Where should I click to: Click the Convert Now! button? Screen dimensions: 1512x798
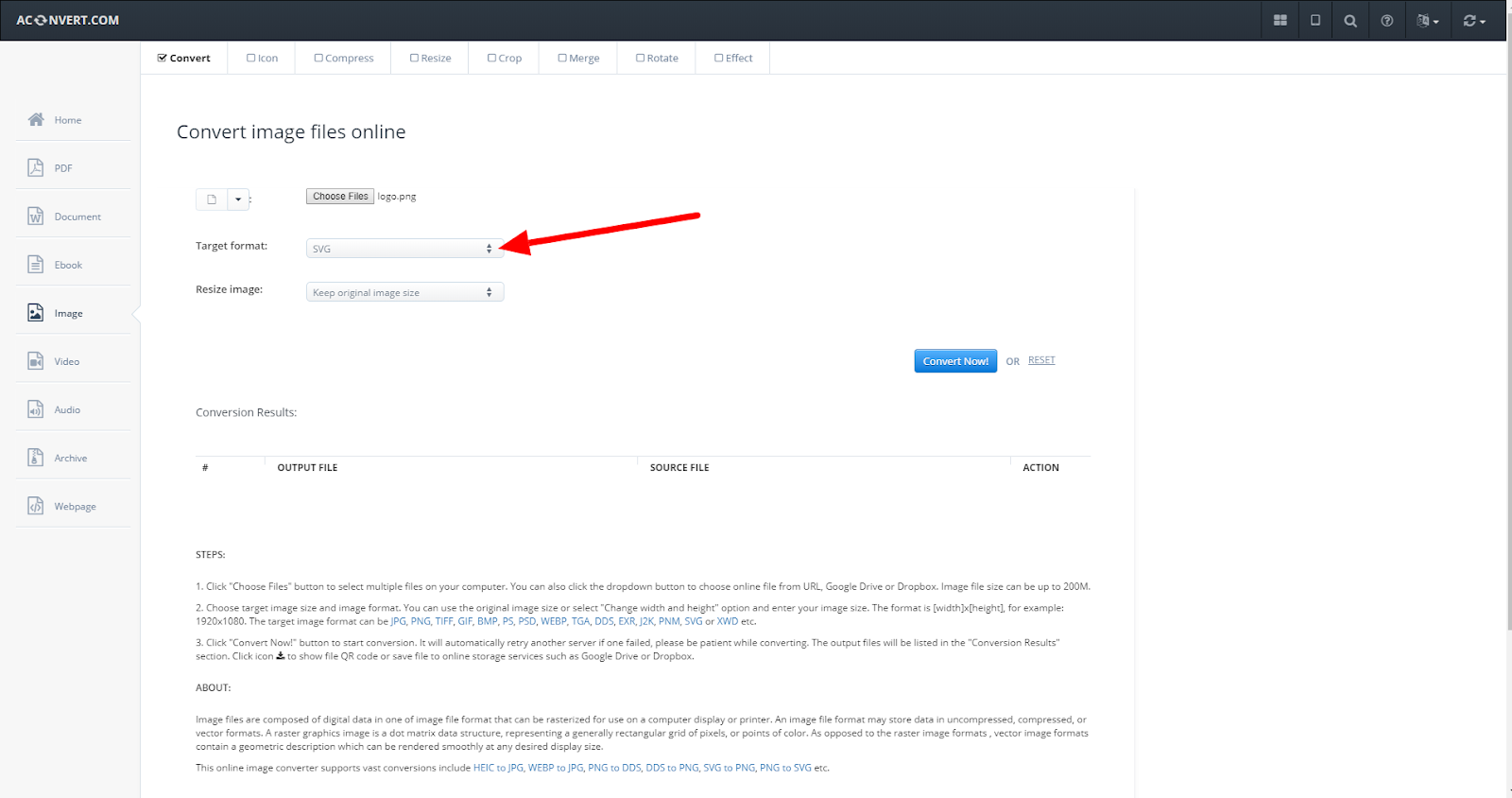(955, 361)
